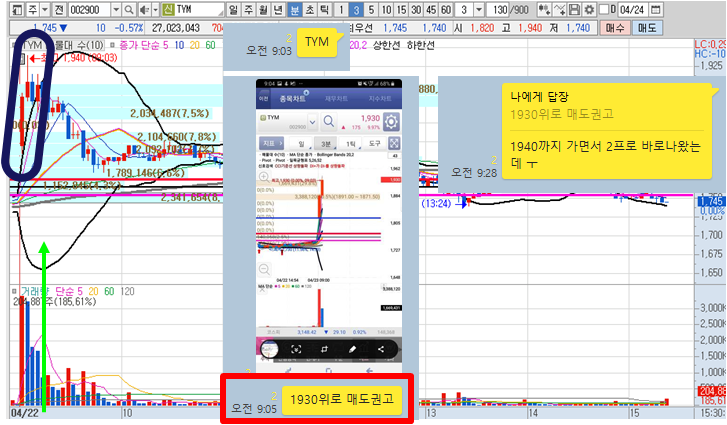The image size is (727, 425).
Task: Click the high price 1,940
Action: (530, 28)
